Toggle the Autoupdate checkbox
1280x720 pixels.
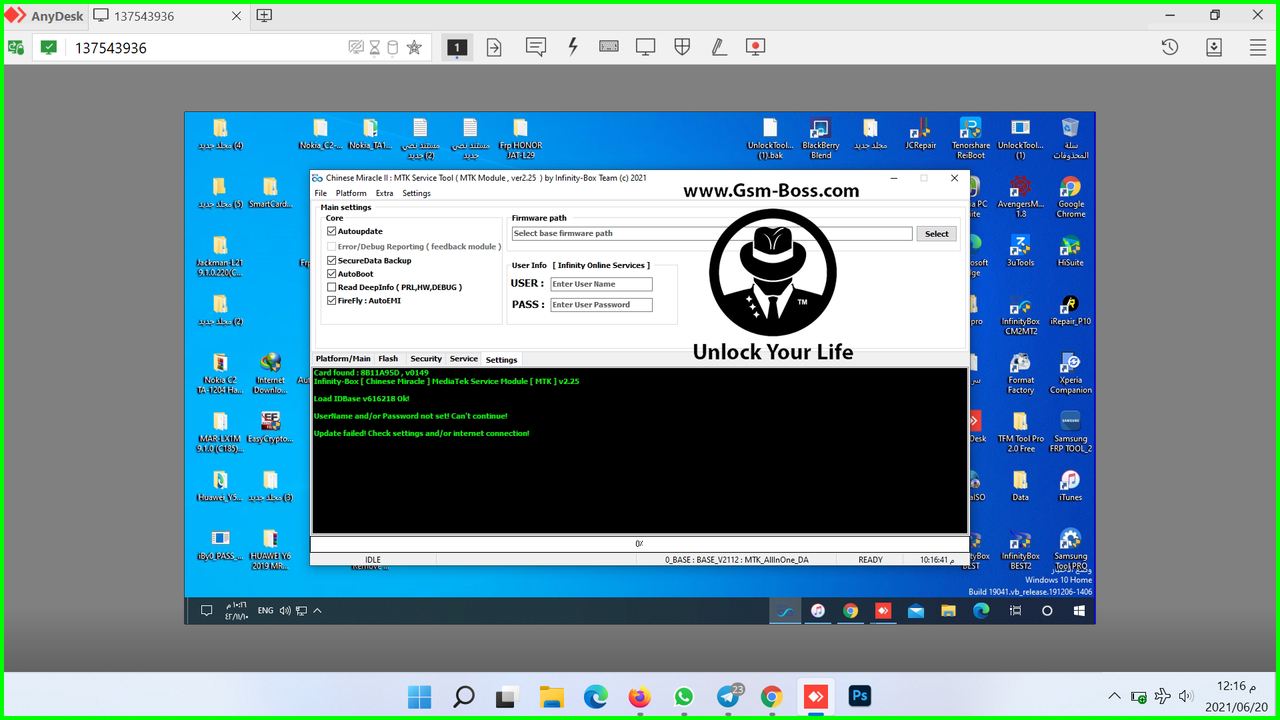pyautogui.click(x=332, y=231)
